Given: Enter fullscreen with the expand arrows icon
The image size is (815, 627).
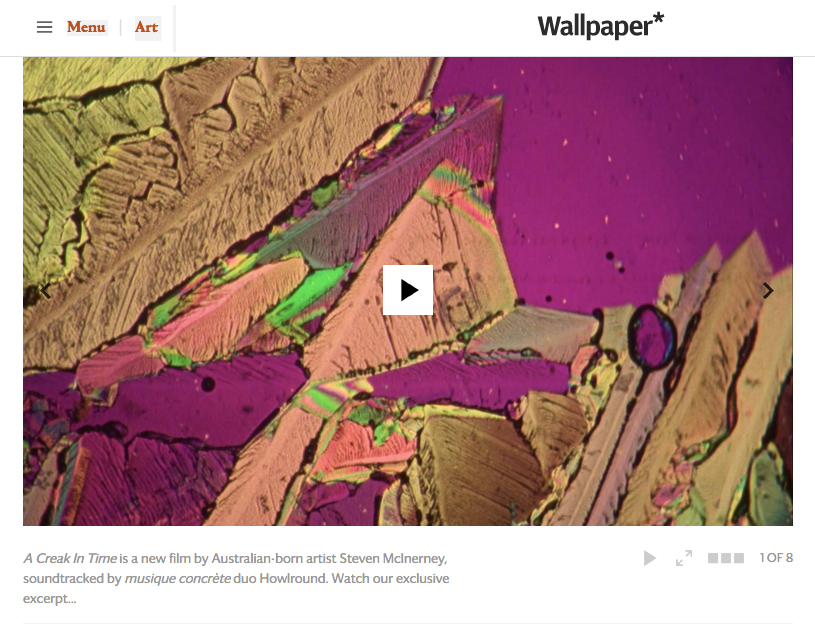Looking at the screenshot, I should (x=684, y=558).
